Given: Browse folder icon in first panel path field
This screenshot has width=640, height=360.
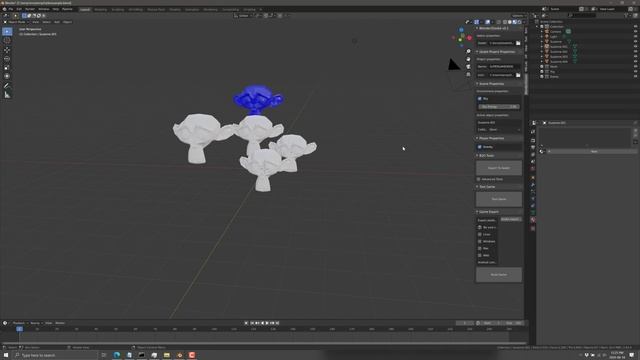Looking at the screenshot, I should click(x=518, y=43).
